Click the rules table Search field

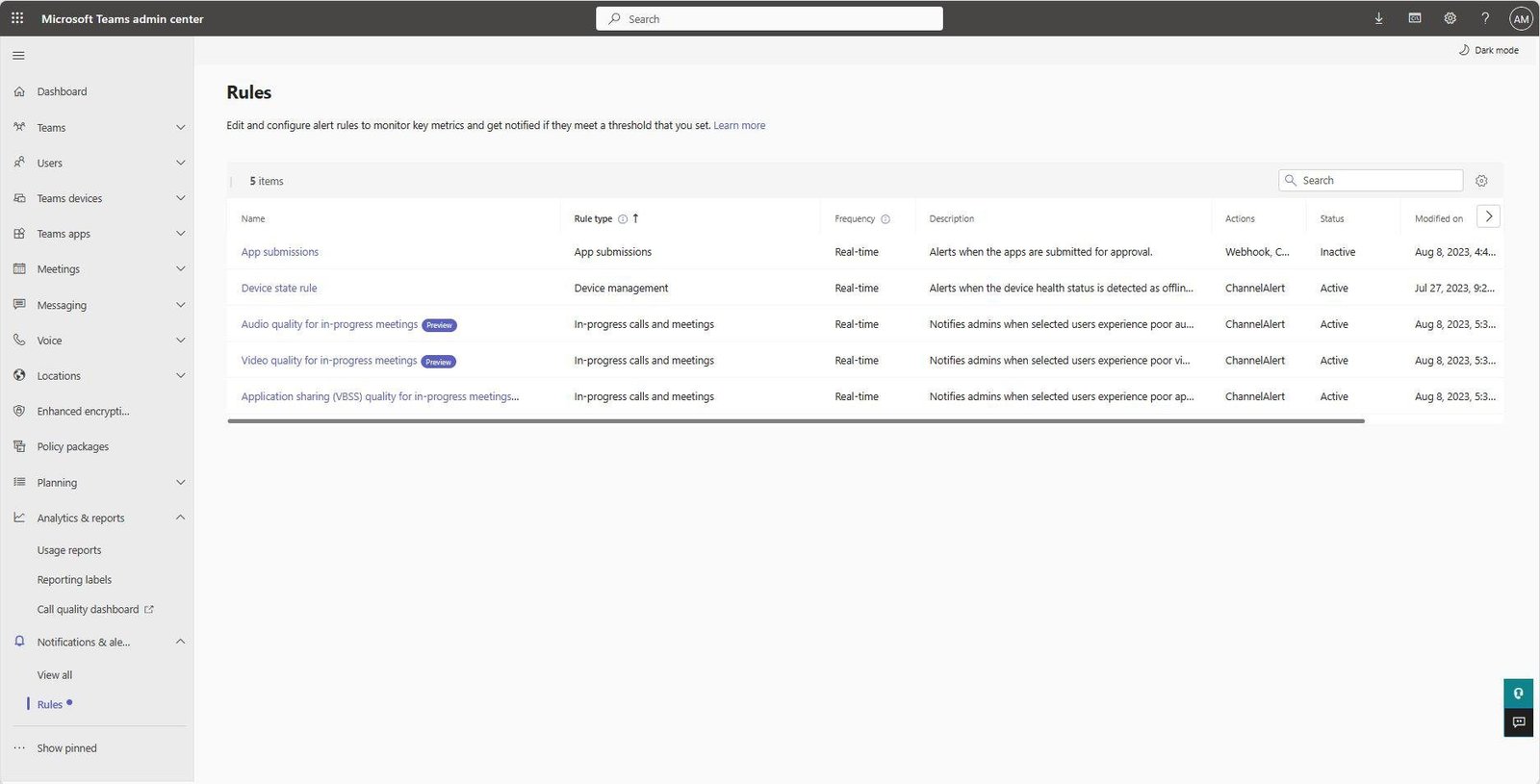point(1371,181)
